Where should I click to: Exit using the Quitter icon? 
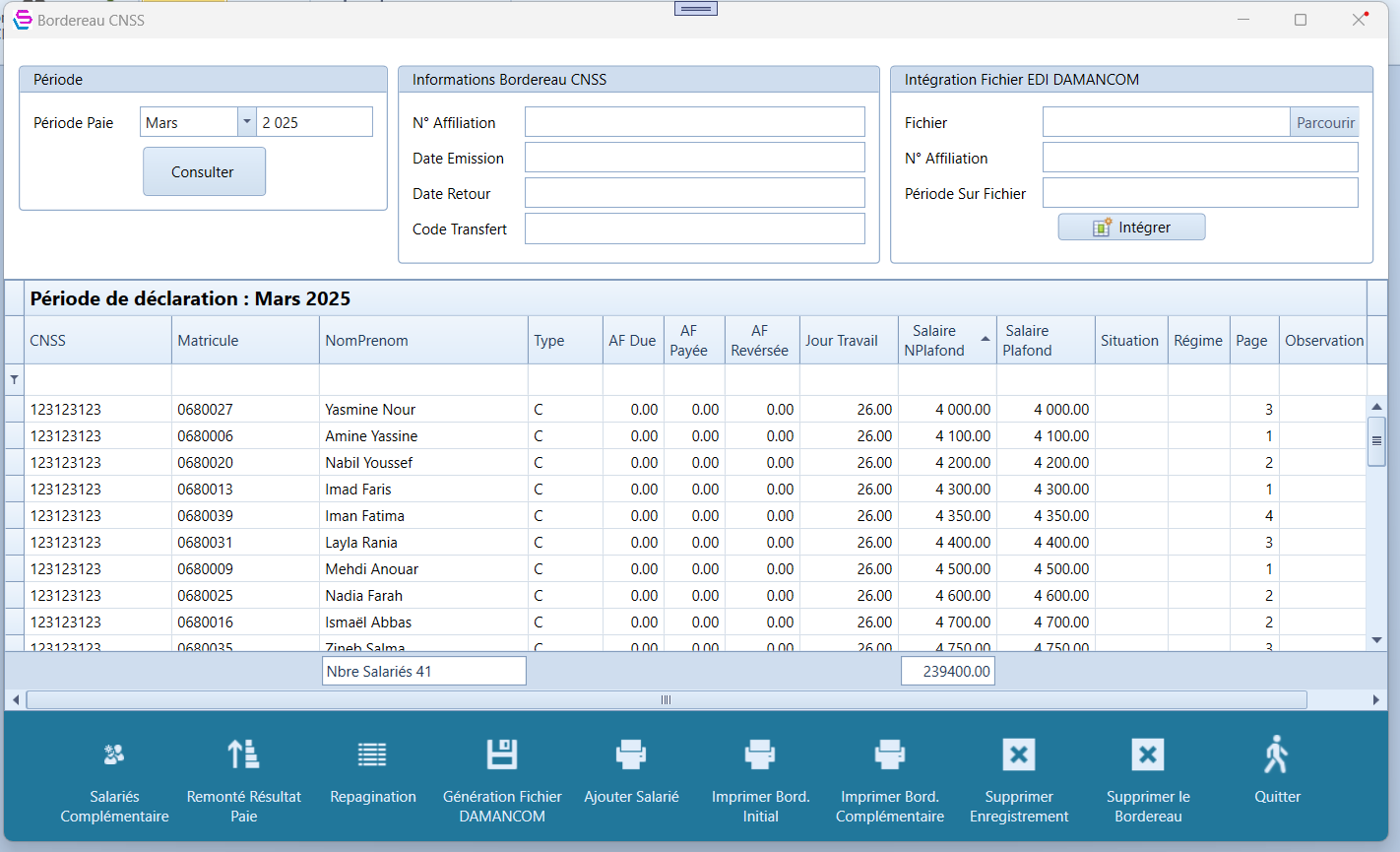pos(1277,755)
